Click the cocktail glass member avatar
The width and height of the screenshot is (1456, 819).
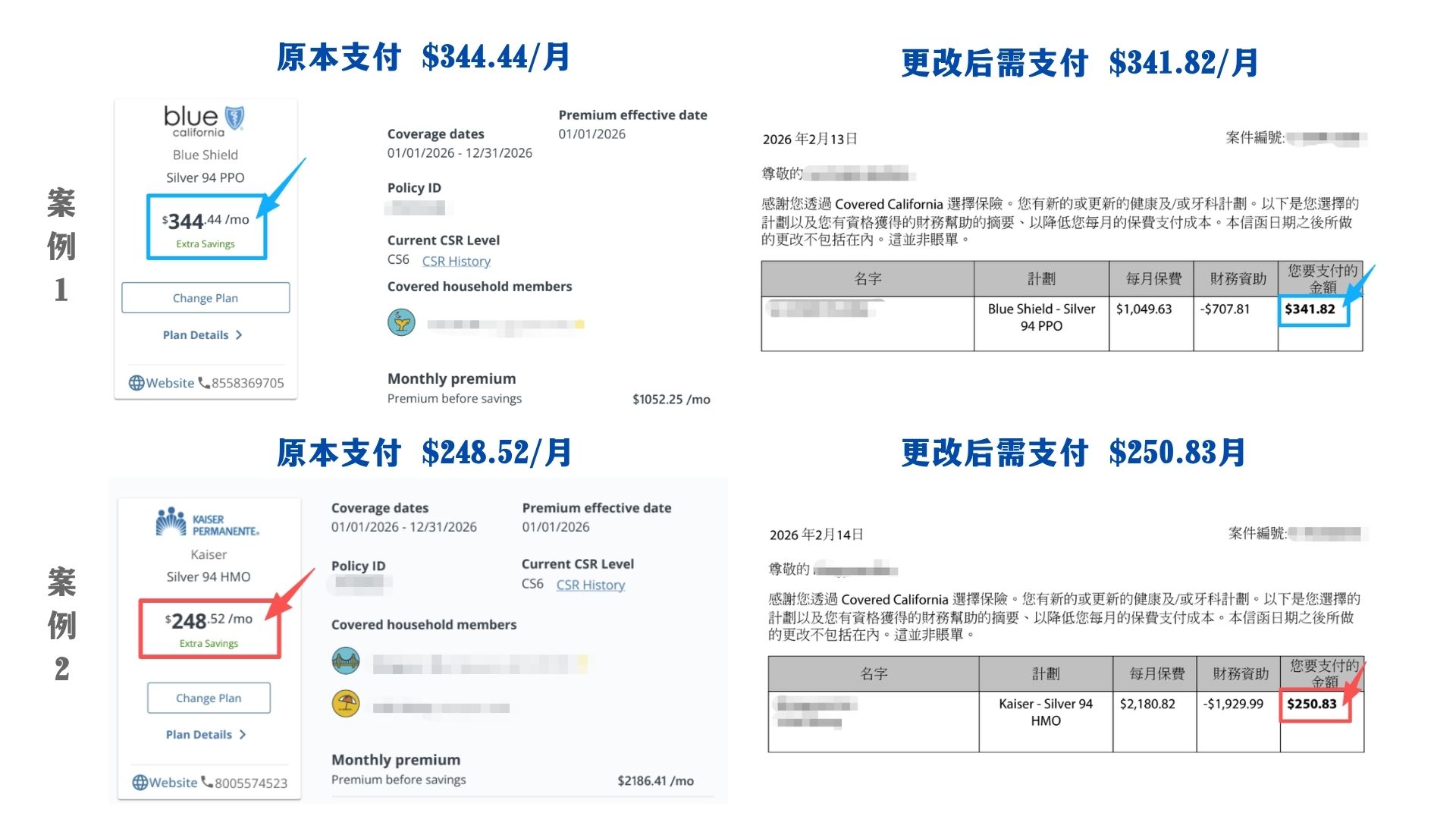401,322
